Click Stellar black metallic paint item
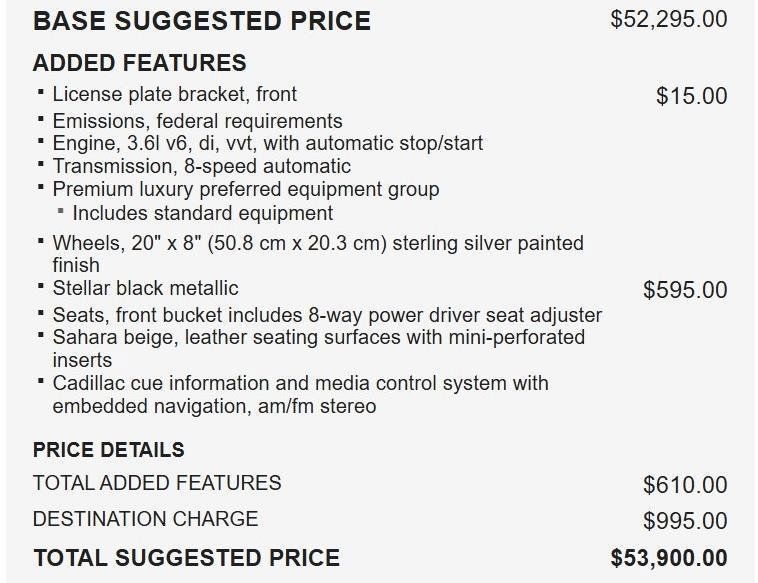This screenshot has width=758, height=583. pos(145,289)
